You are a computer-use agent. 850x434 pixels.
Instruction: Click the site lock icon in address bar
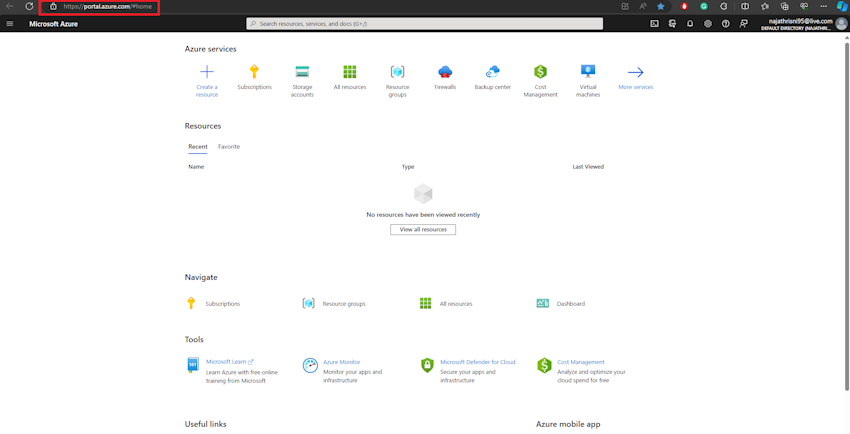click(x=53, y=7)
